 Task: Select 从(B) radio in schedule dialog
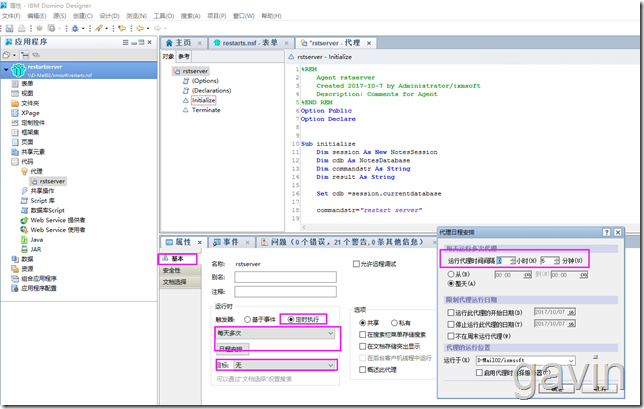(x=451, y=274)
